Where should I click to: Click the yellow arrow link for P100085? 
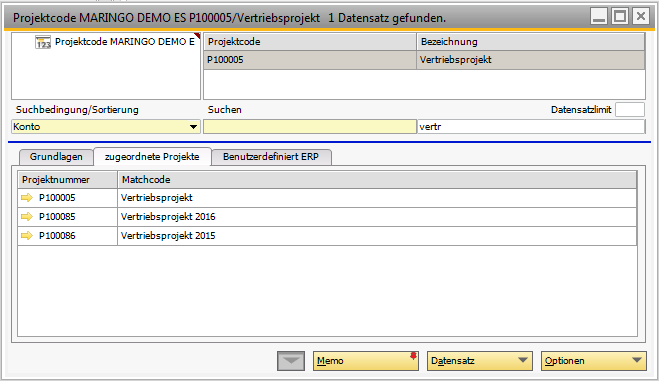click(27, 216)
